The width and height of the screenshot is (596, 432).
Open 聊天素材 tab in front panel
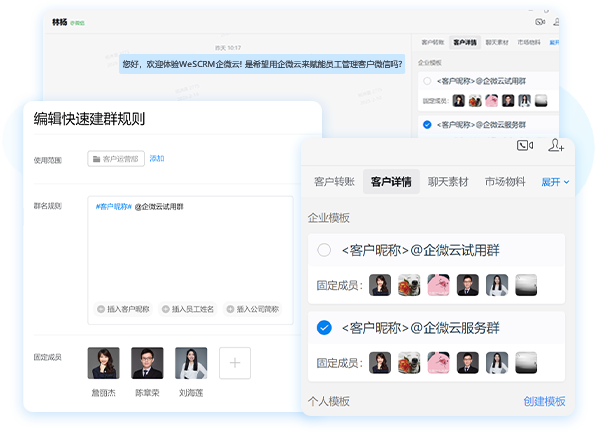448,182
